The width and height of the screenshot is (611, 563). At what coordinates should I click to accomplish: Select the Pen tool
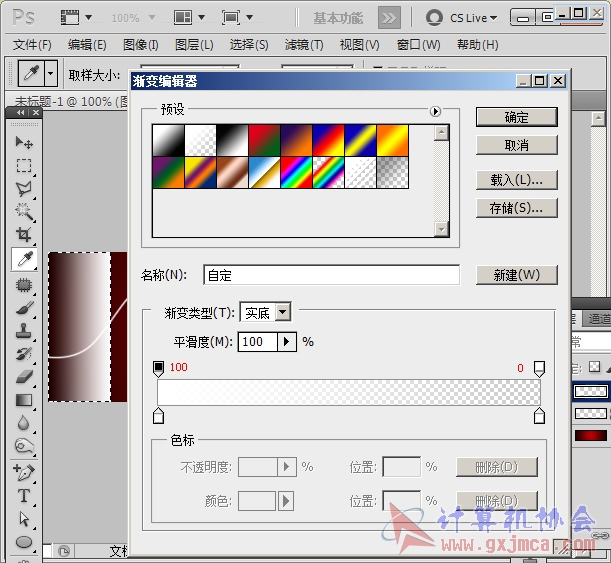pyautogui.click(x=24, y=472)
